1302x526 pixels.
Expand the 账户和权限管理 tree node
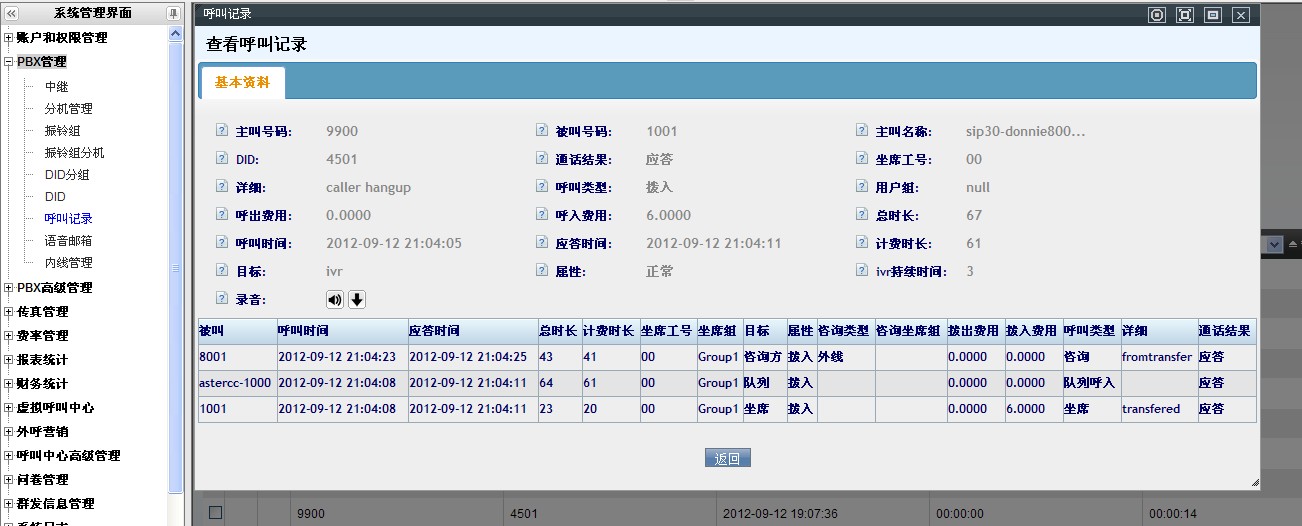click(9, 38)
